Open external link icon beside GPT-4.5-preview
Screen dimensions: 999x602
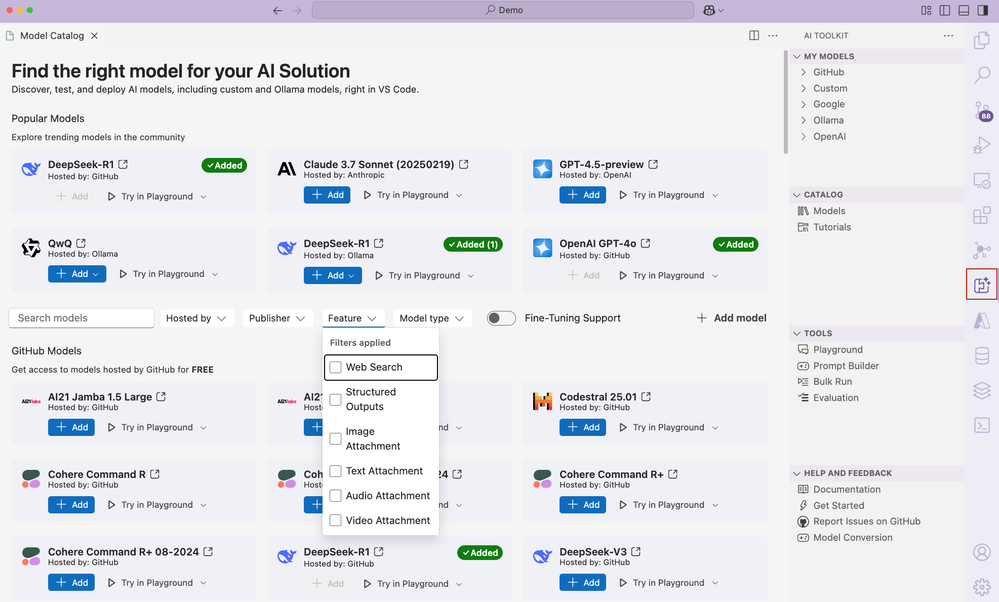(x=653, y=164)
